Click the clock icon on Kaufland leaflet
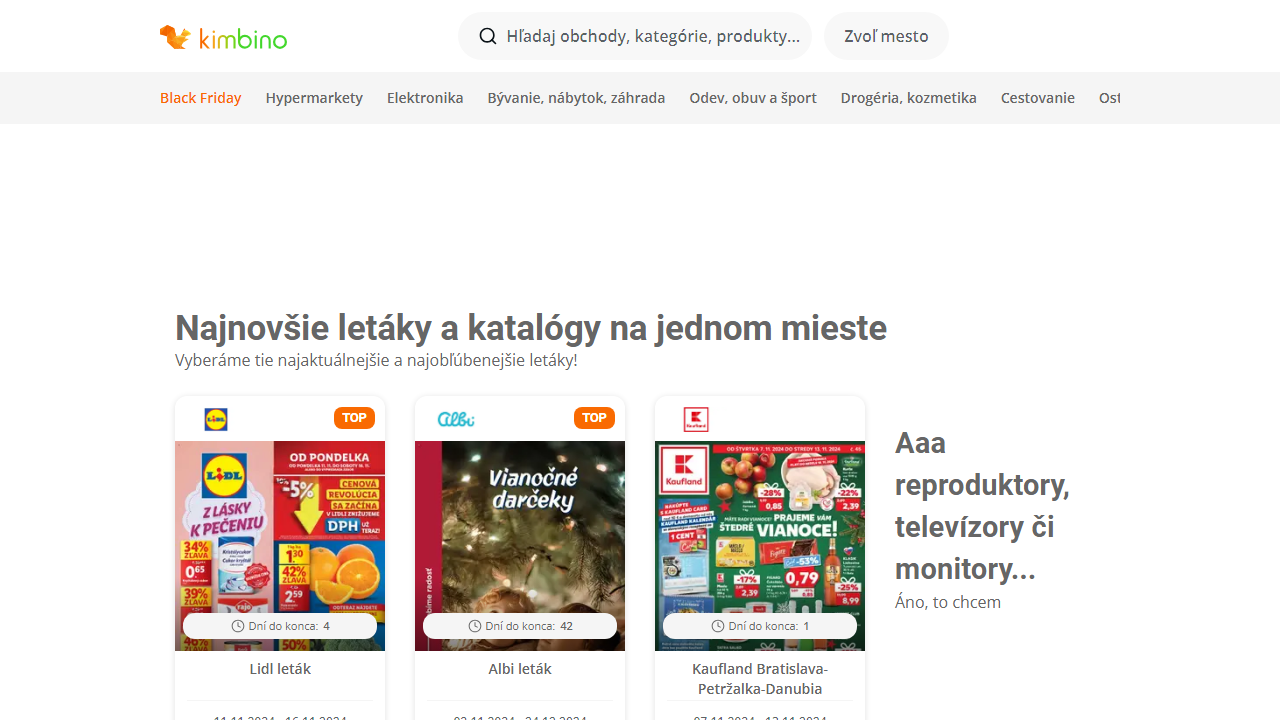The width and height of the screenshot is (1280, 720). 718,626
